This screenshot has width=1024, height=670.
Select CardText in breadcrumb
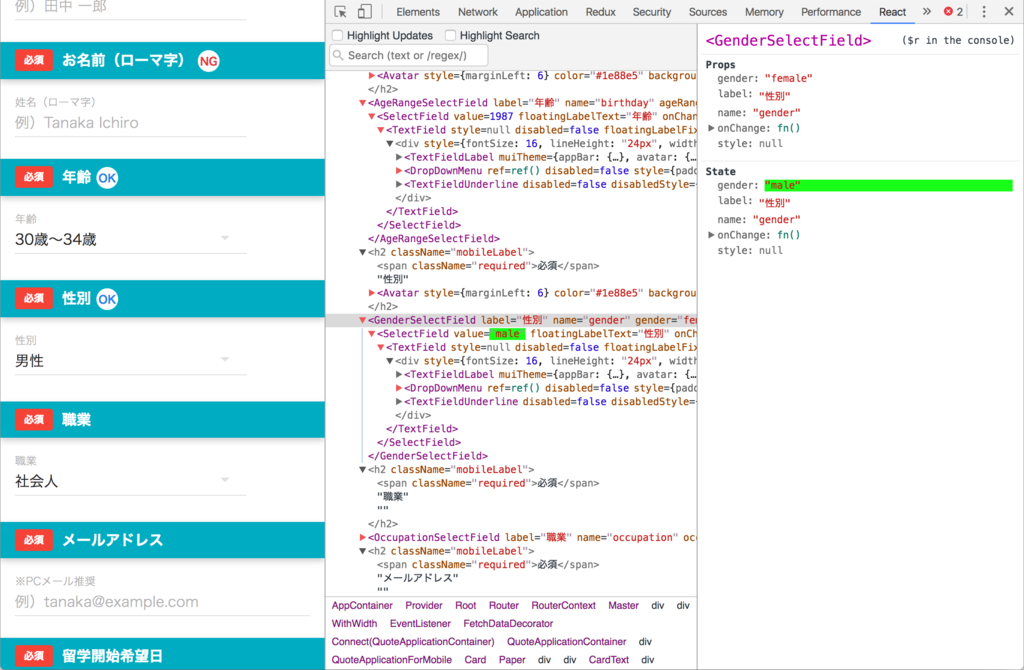[x=609, y=660]
